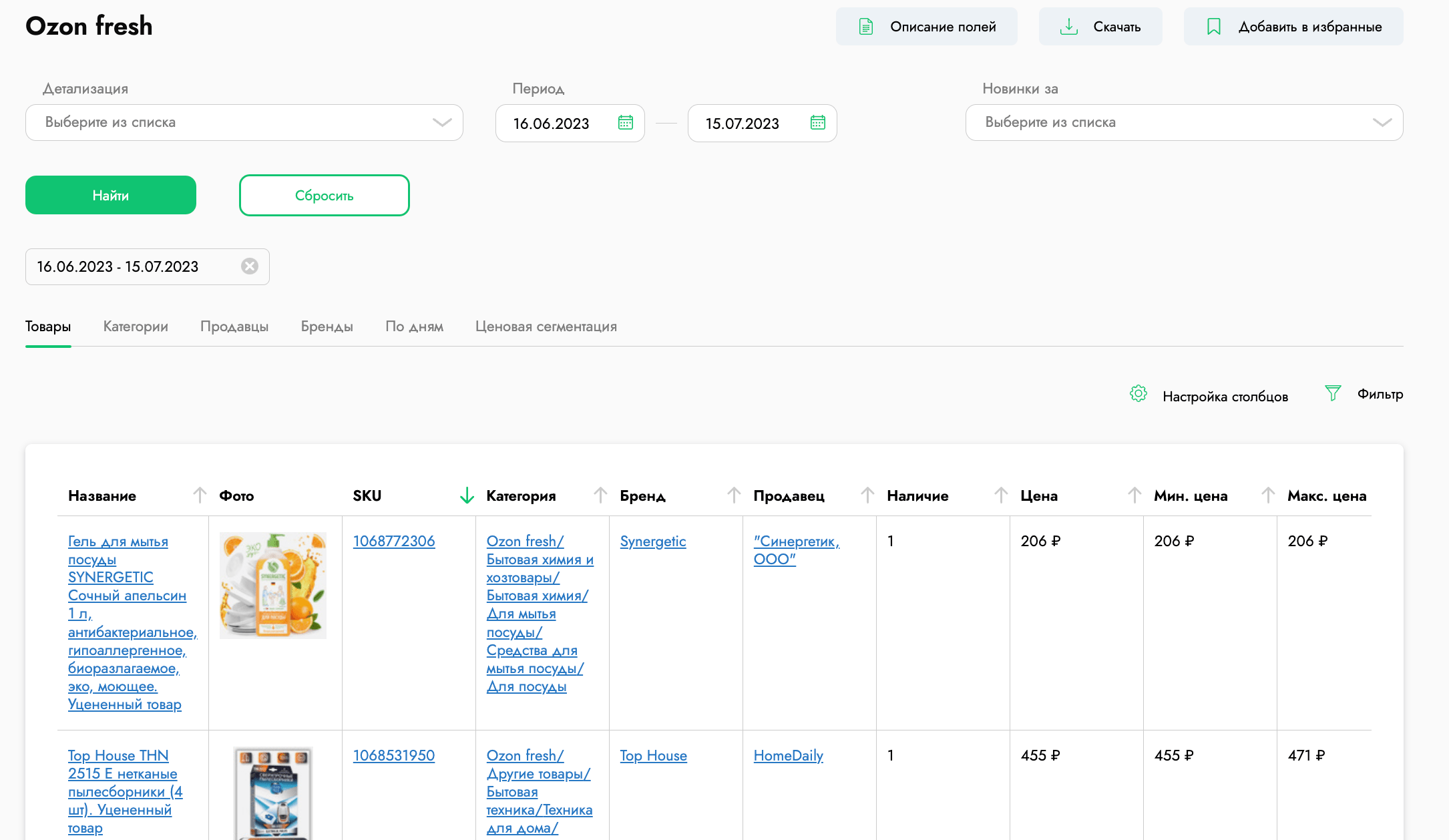Click the funnel Фильтр icon

1333,393
